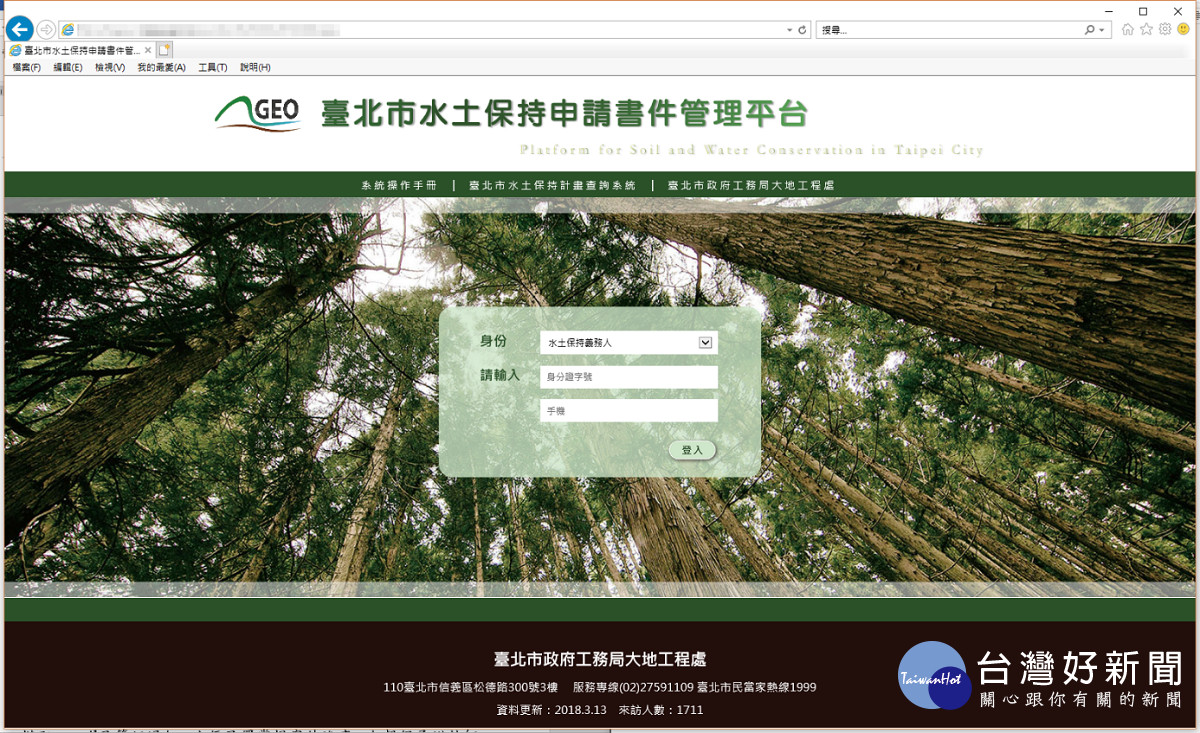The width and height of the screenshot is (1200, 733).
Task: Click the browser forward arrow button
Action: [46, 30]
